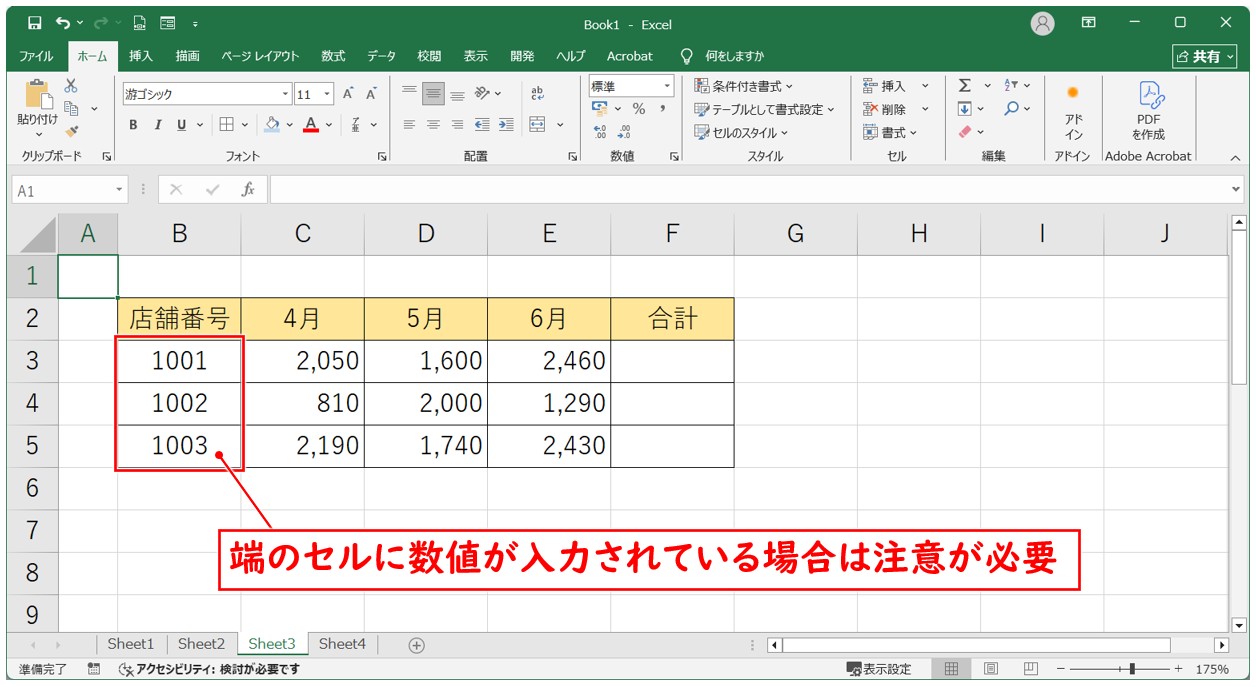Image resolution: width=1256 pixels, height=687 pixels.
Task: Click the Increase Indent icon
Action: point(506,125)
